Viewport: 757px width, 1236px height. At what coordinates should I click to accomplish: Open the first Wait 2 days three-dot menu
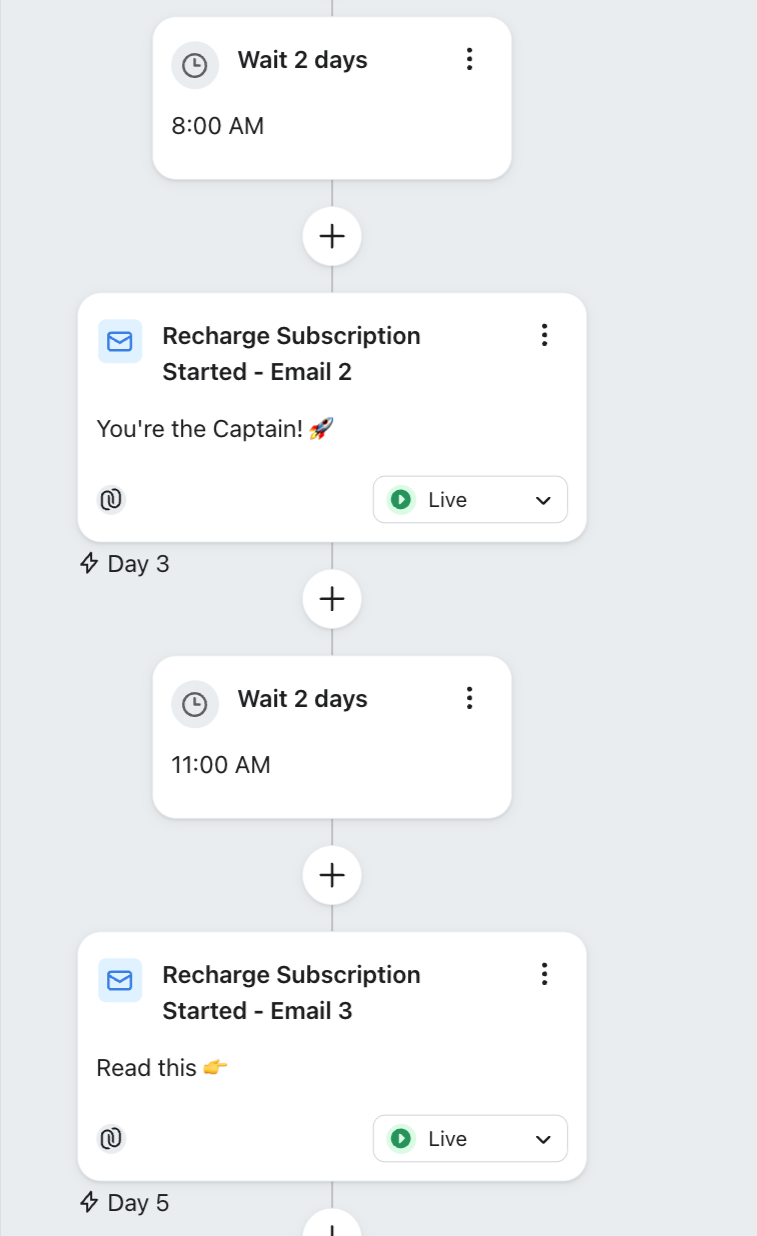click(x=469, y=60)
